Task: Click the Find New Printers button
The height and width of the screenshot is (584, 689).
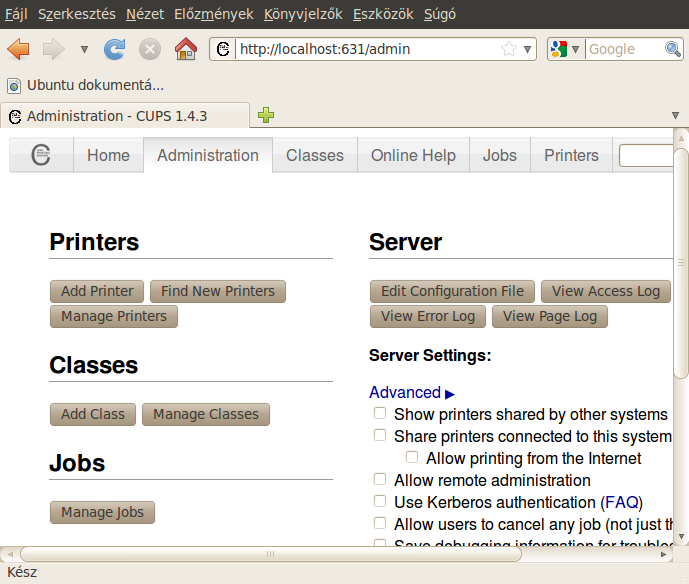Action: pyautogui.click(x=218, y=291)
